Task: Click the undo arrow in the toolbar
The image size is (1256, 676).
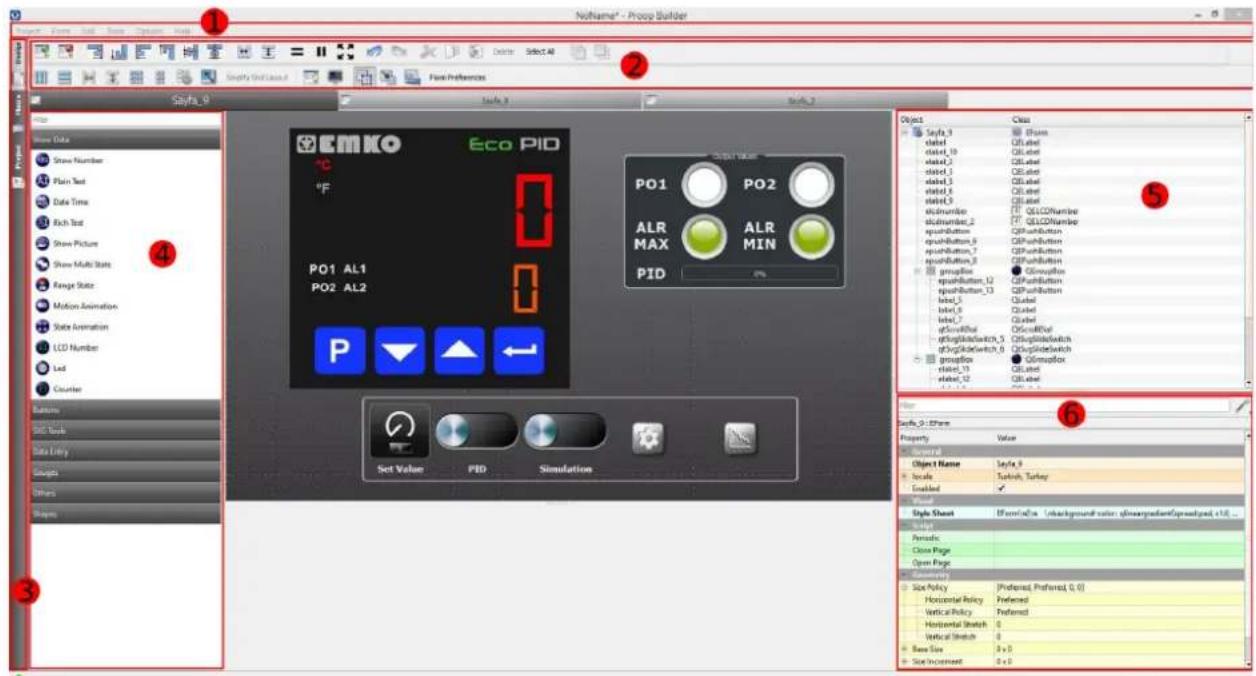Action: pyautogui.click(x=375, y=51)
